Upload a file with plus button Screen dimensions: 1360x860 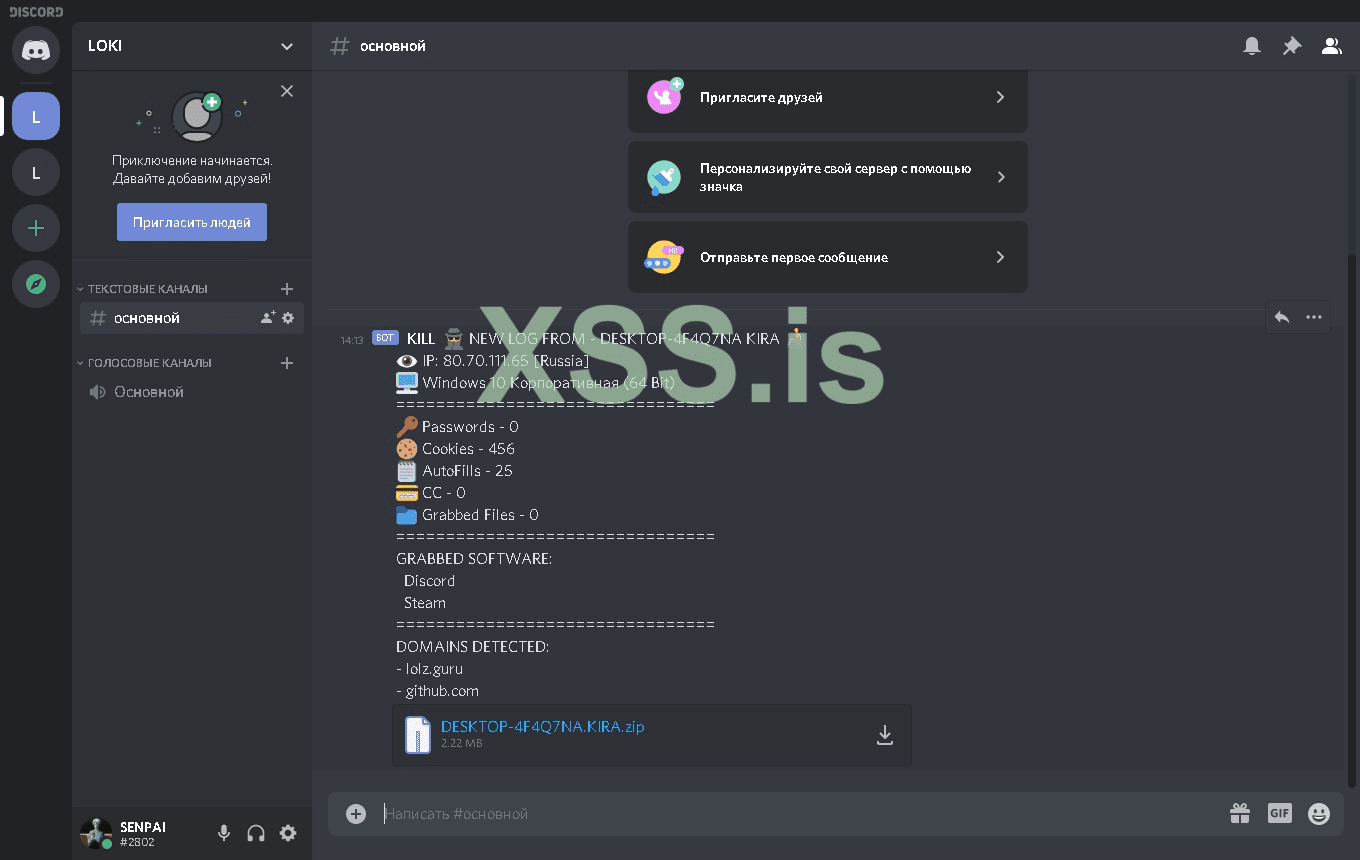356,814
